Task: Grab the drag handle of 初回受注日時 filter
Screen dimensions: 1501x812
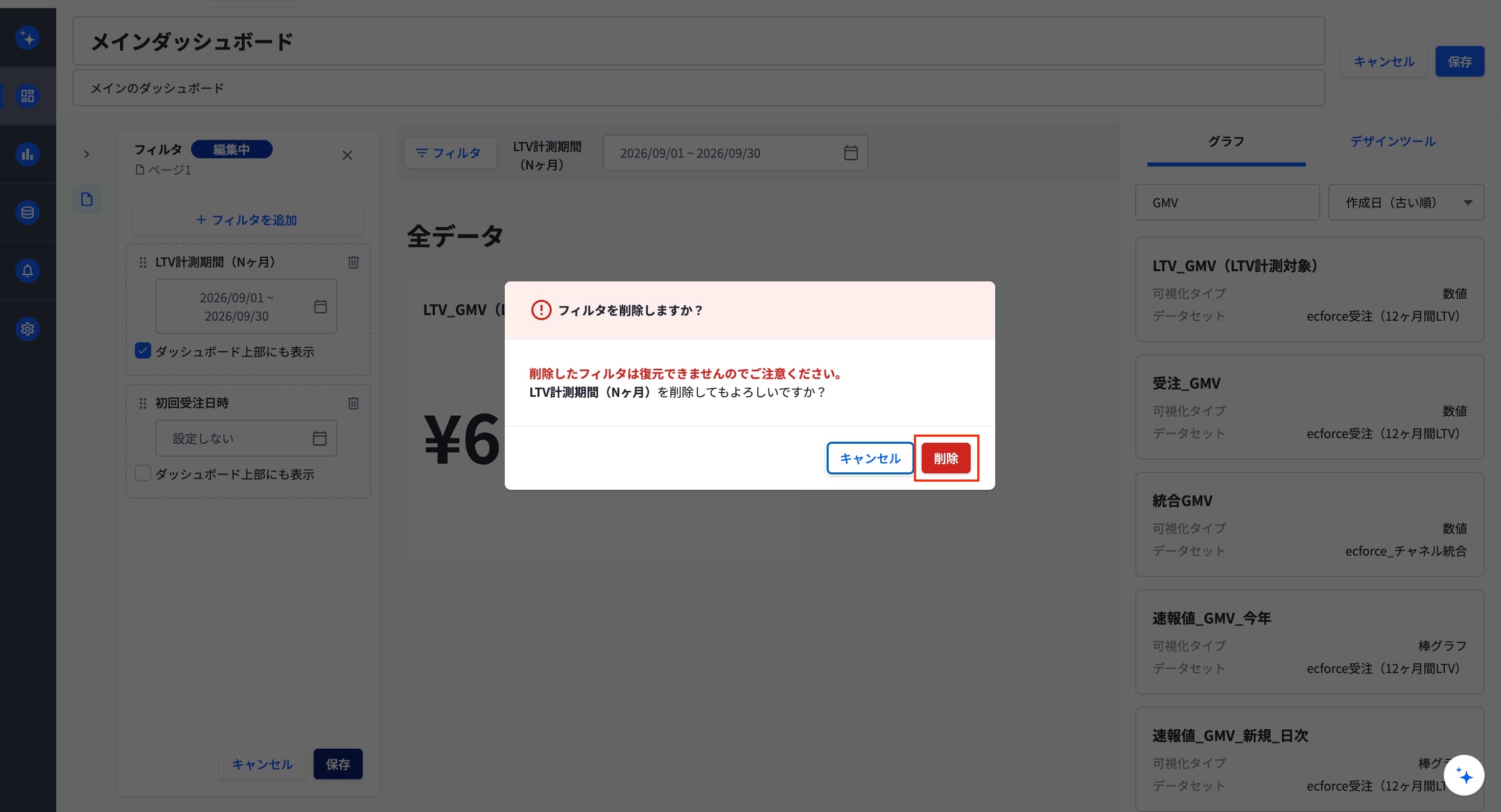Action: (x=143, y=403)
